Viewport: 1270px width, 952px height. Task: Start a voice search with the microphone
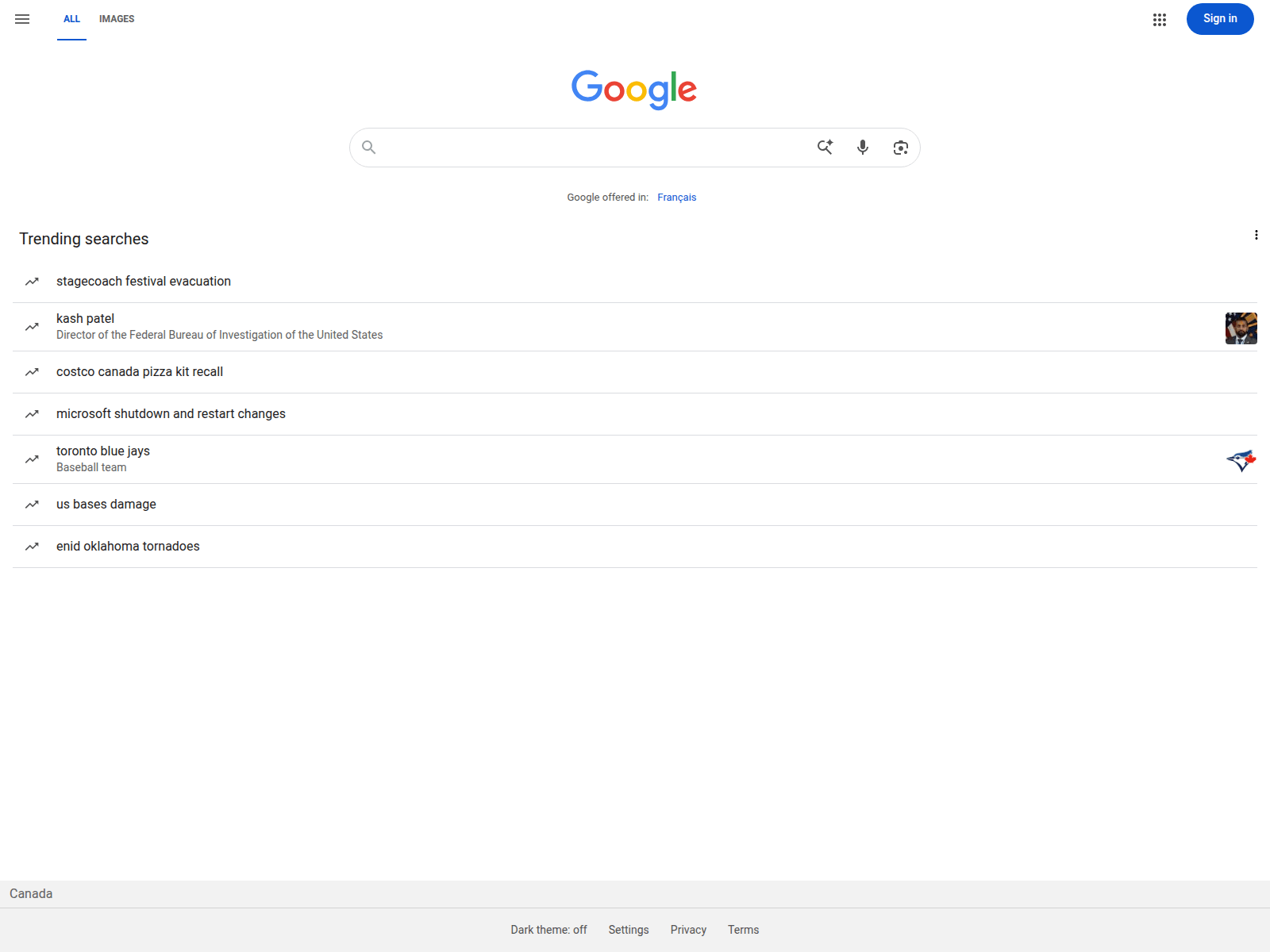[x=863, y=148]
